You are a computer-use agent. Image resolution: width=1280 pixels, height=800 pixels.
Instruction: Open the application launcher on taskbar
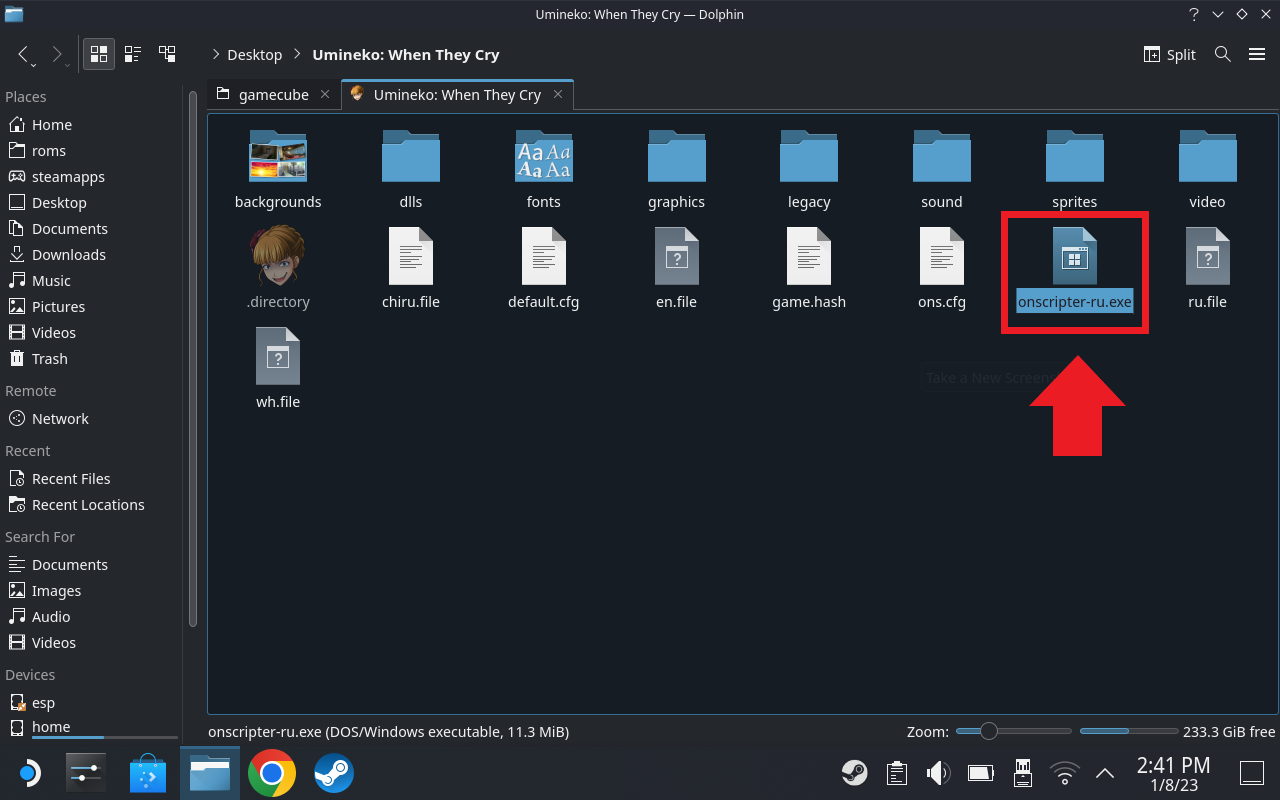tap(28, 772)
